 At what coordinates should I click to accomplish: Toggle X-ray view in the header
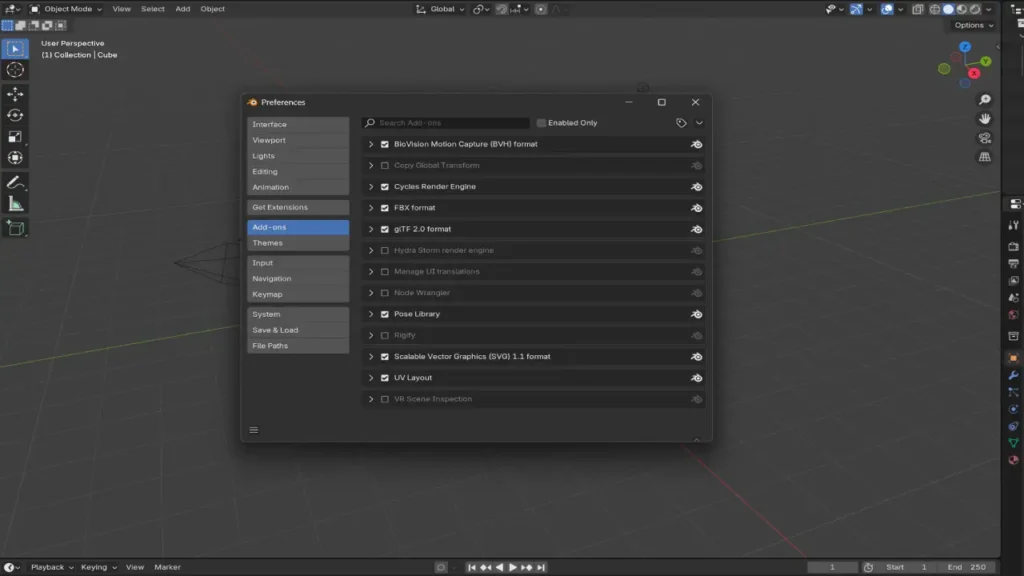[918, 9]
